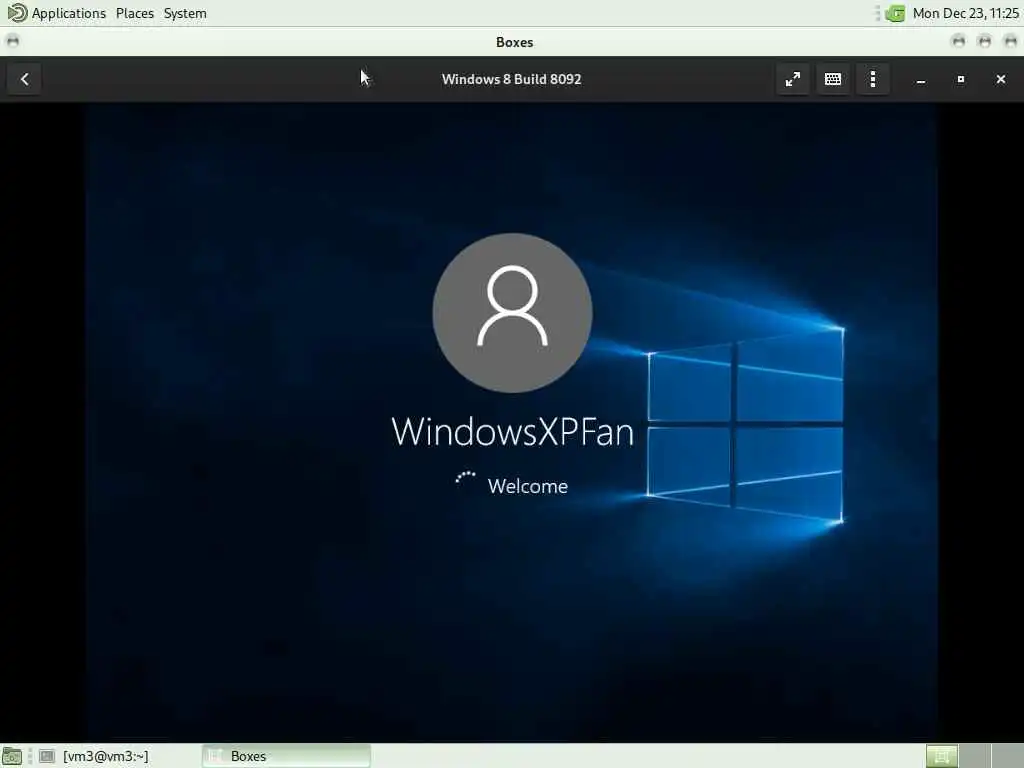Open the Applications menu
Screen dimensions: 1024x768
tap(69, 13)
